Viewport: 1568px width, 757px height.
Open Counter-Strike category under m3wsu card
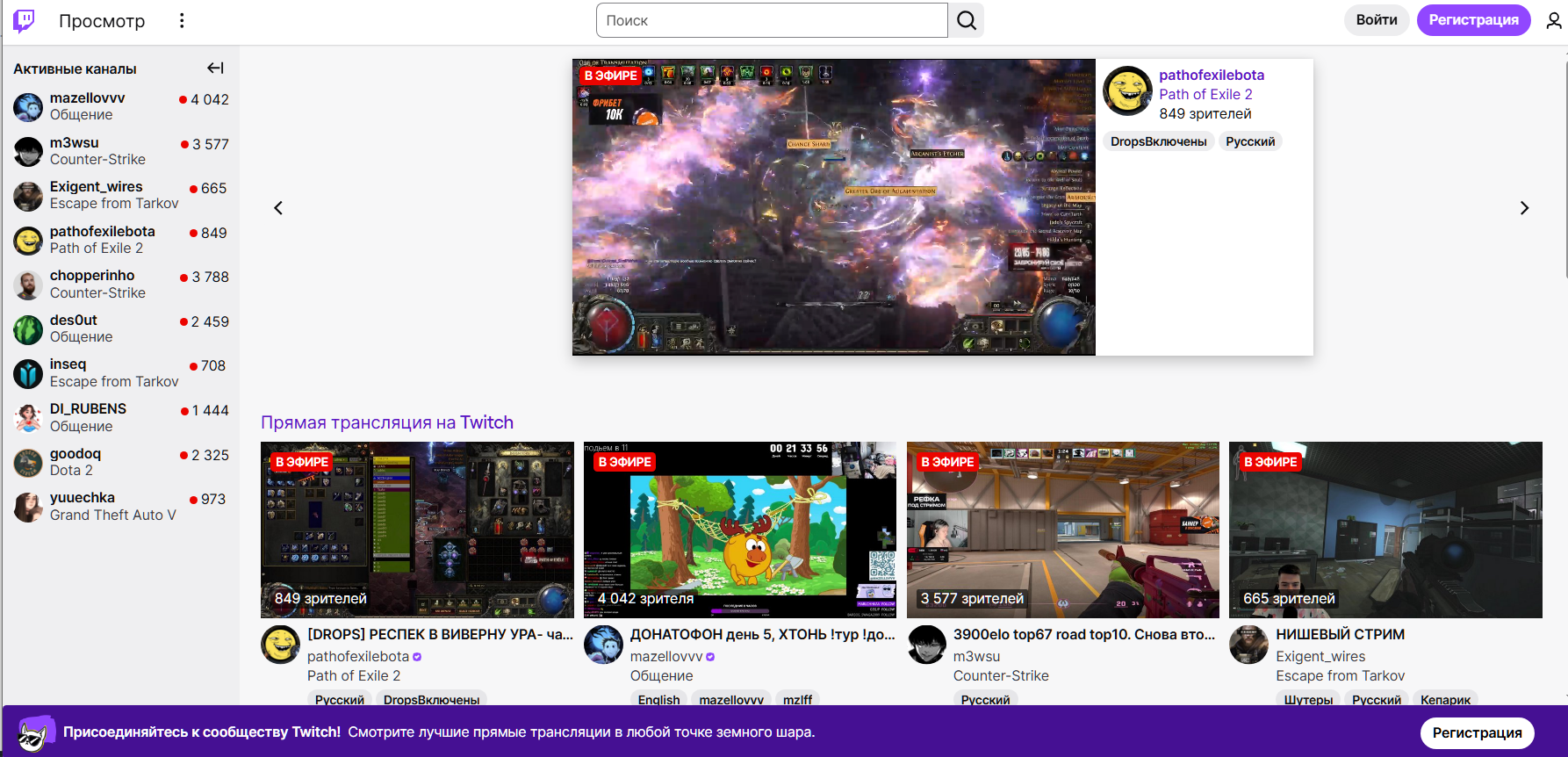(1001, 675)
